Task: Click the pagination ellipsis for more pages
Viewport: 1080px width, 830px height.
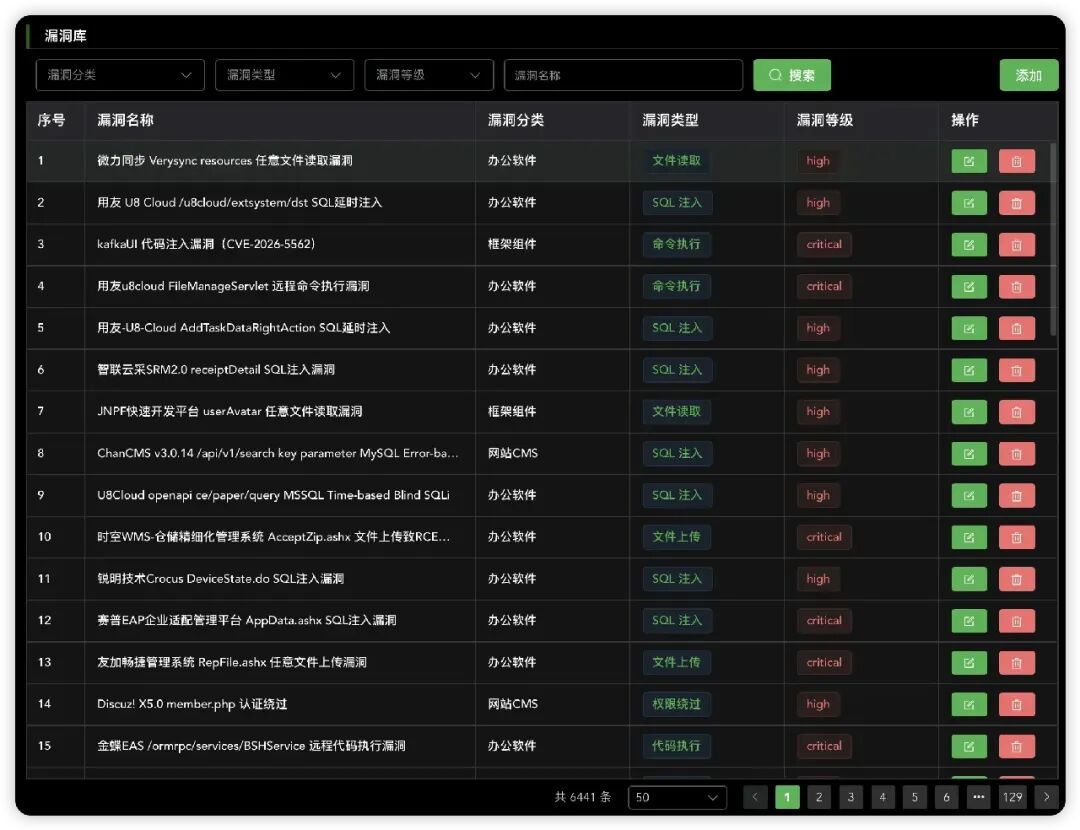Action: pos(978,797)
